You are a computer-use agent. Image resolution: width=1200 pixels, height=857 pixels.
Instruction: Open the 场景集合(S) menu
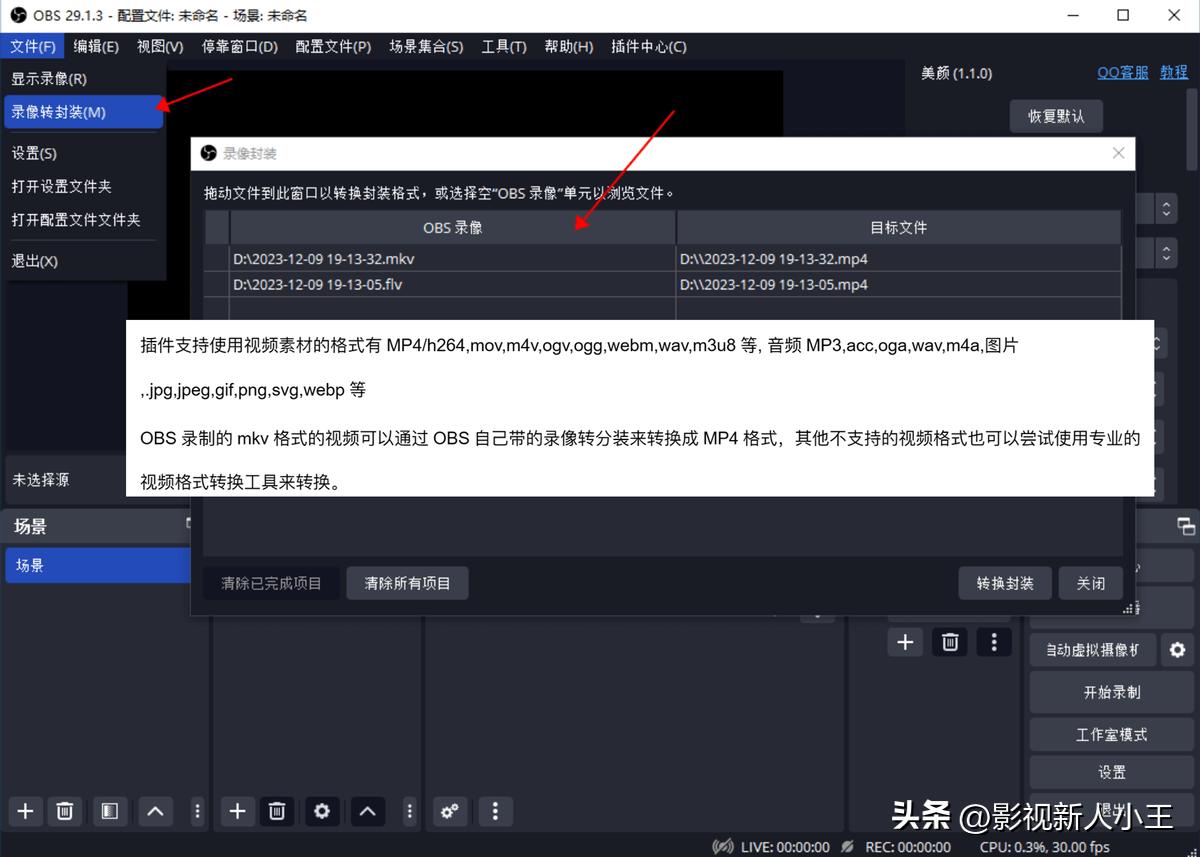(426, 46)
